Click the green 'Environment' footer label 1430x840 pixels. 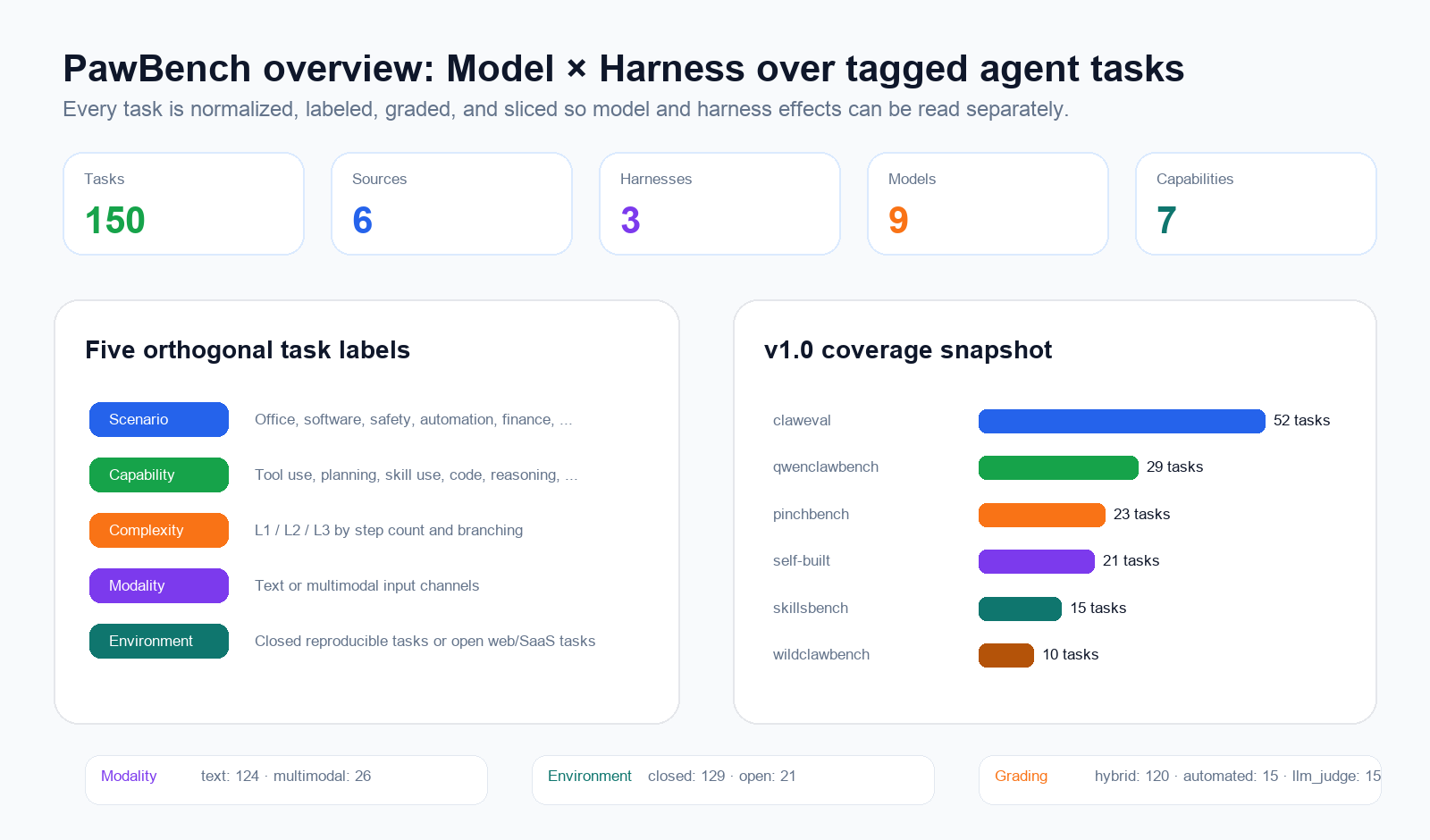[590, 776]
